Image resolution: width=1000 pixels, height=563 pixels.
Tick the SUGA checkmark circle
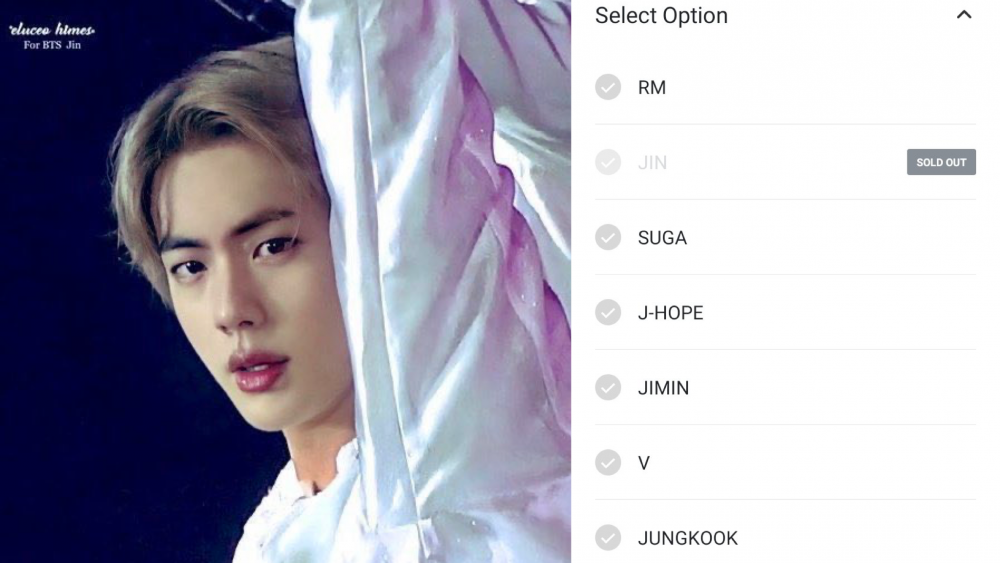pos(608,237)
